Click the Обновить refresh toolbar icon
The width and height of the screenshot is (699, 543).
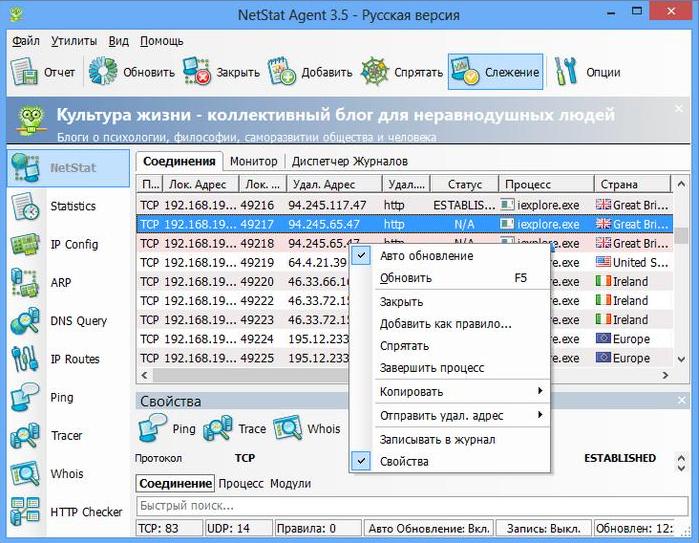(x=103, y=71)
